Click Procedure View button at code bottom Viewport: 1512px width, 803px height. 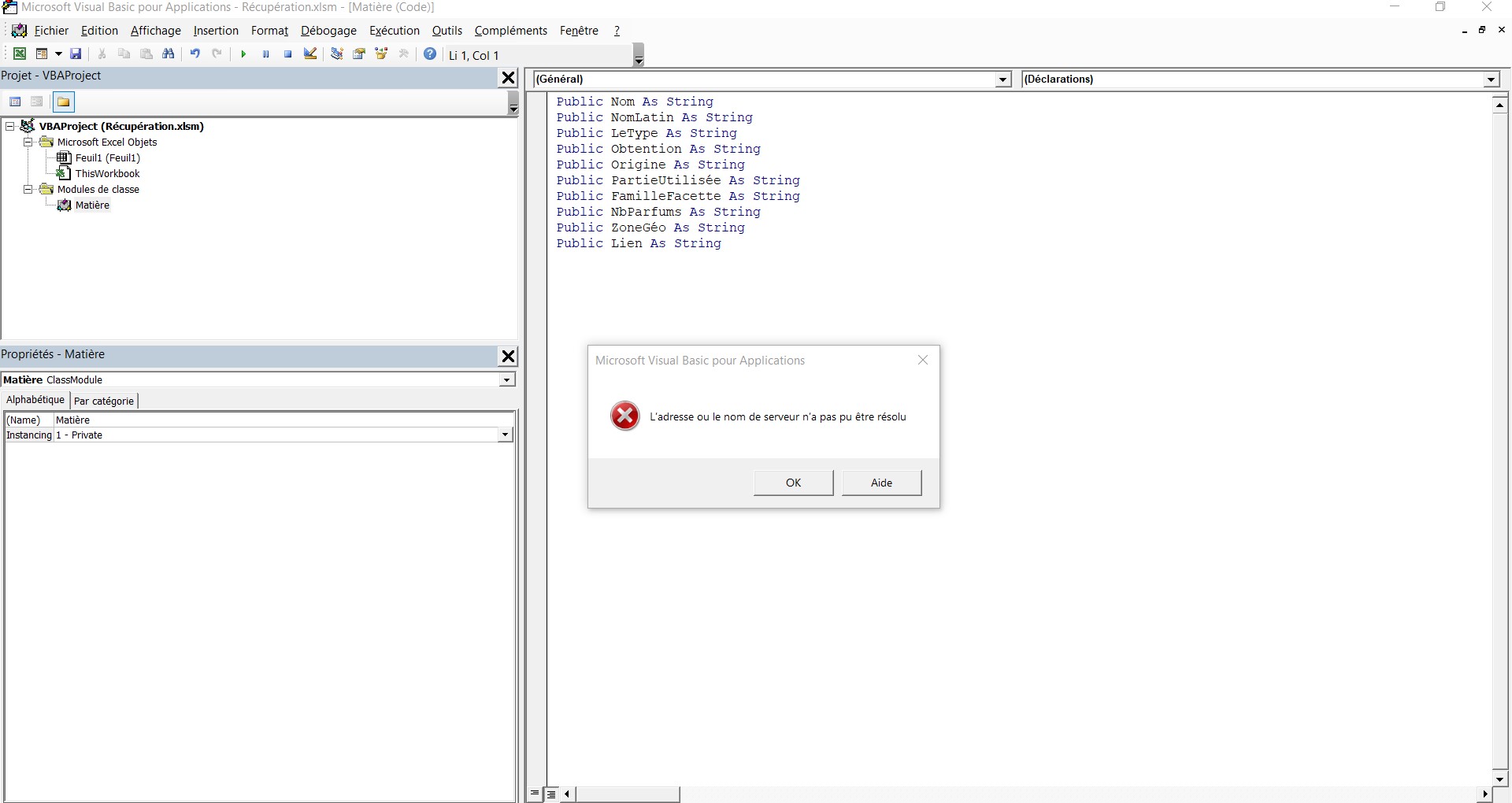point(535,794)
